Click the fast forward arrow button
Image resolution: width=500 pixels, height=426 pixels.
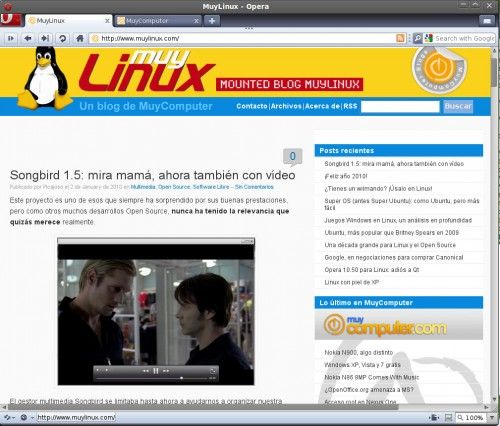click(x=45, y=38)
